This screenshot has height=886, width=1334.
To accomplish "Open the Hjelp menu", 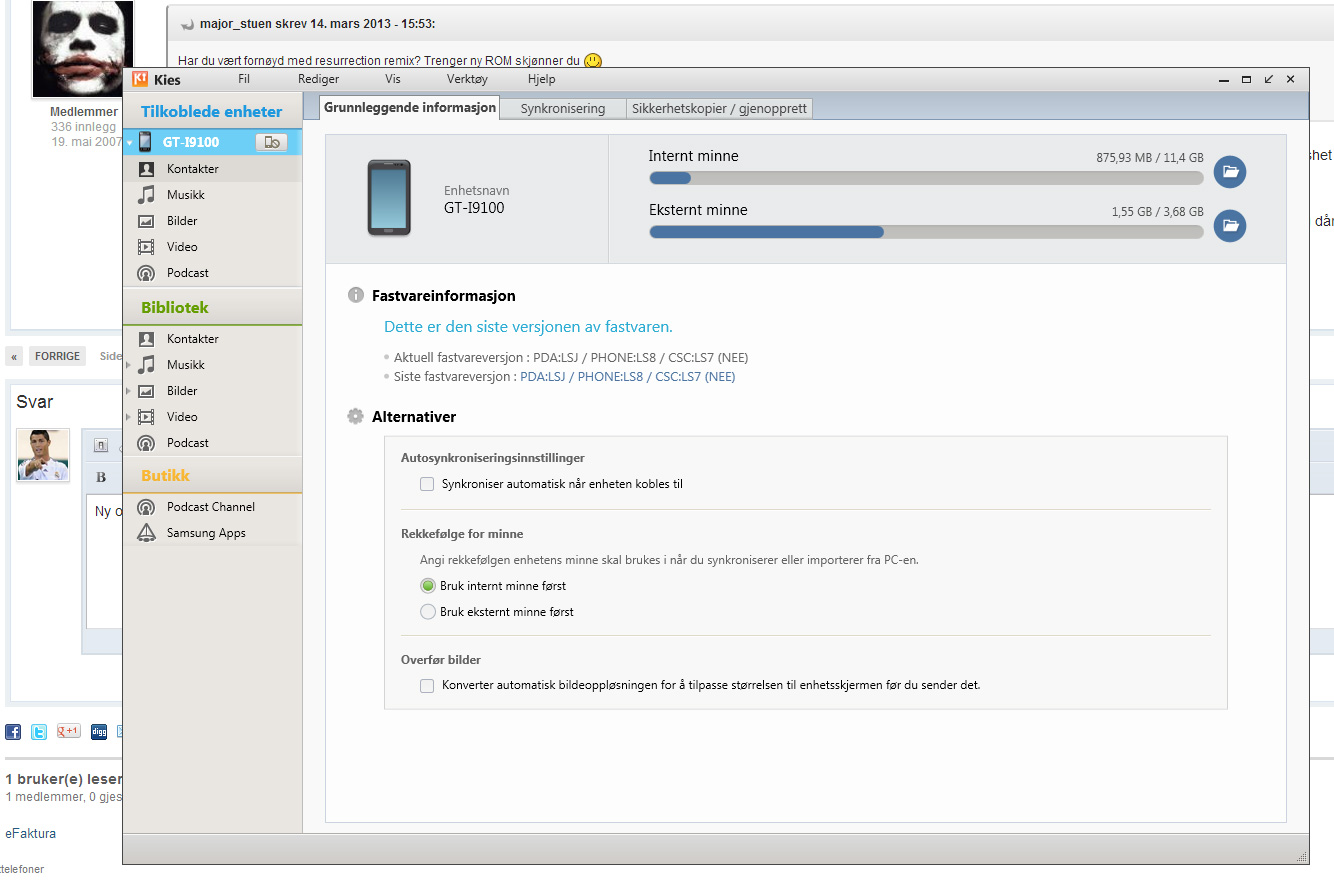I will tap(541, 79).
